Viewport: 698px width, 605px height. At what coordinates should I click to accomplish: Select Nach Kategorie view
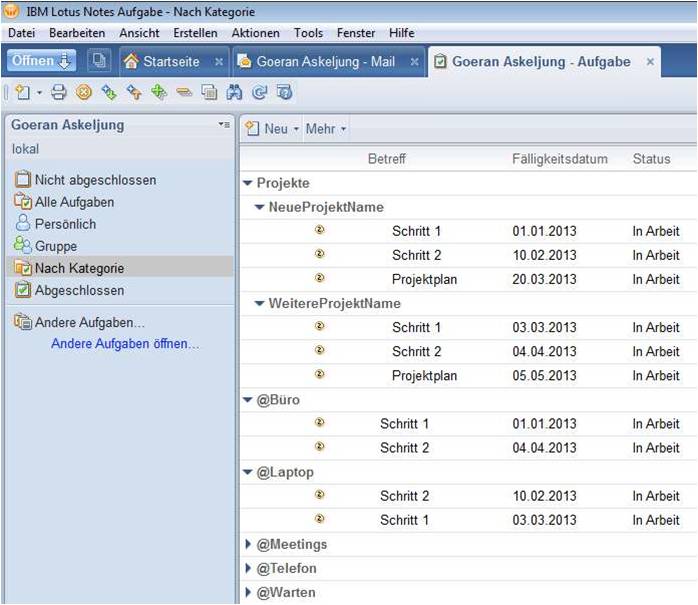(x=120, y=268)
